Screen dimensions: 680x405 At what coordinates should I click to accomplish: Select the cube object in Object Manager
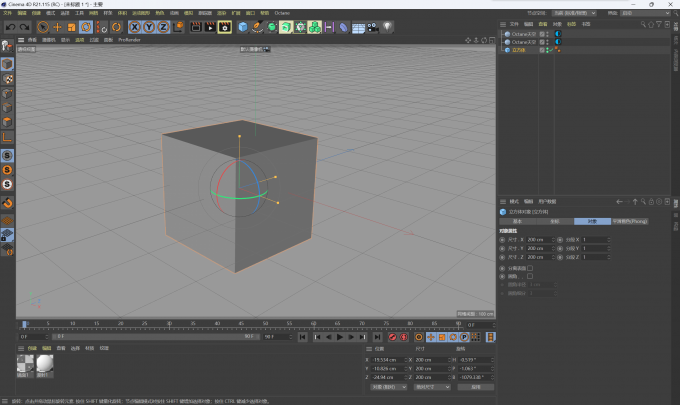point(519,50)
